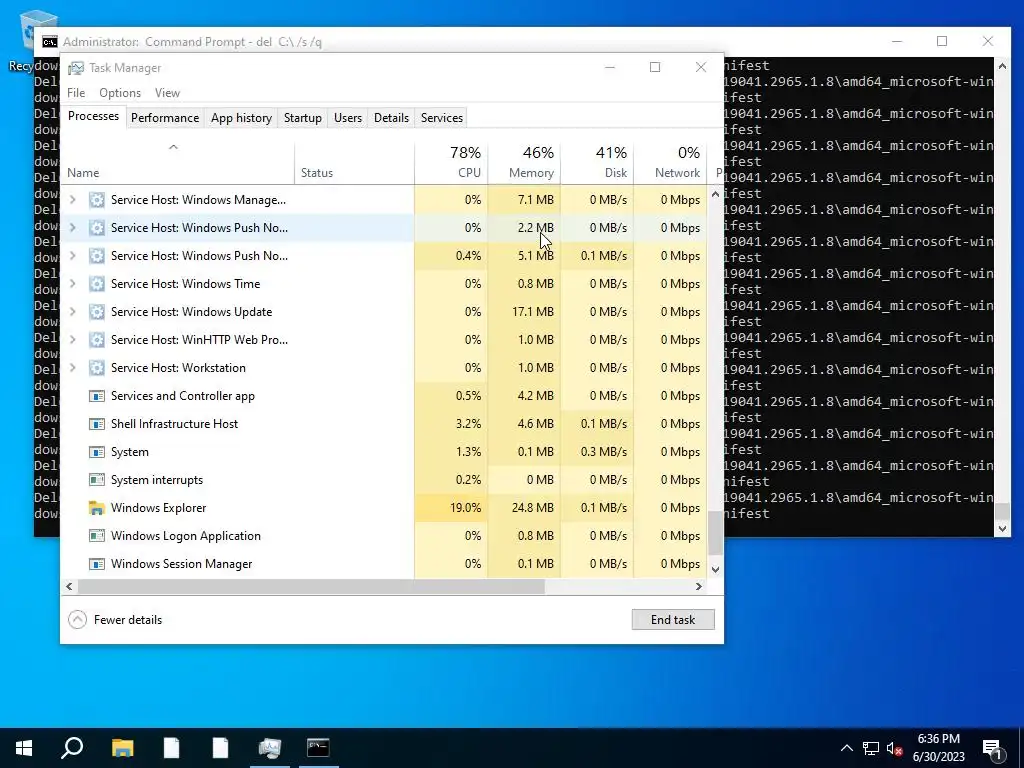The image size is (1024, 768).
Task: Expand the Windows Push No... row using 2.2 MB
Action: point(72,228)
